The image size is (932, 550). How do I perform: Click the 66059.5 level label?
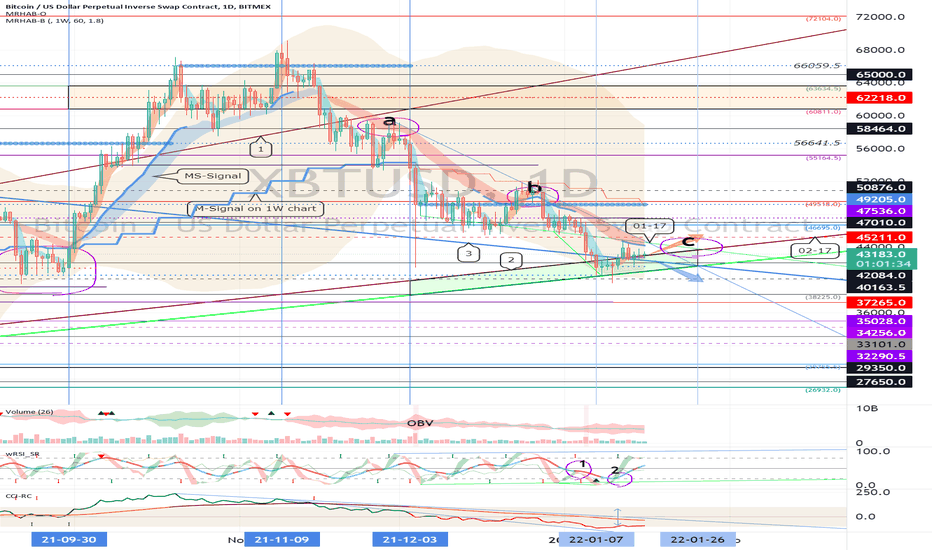[816, 66]
